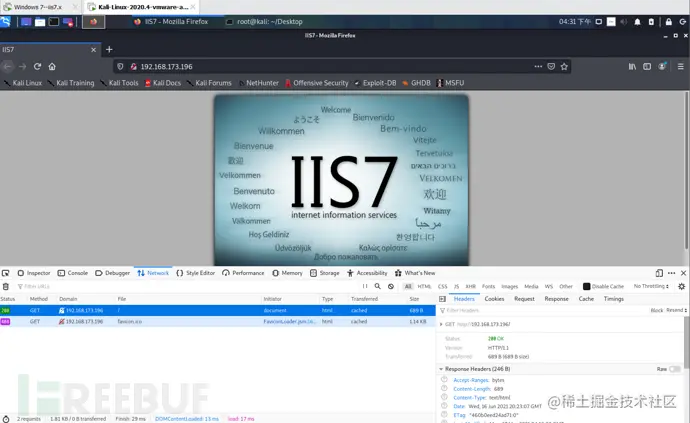Close the IIS7 browser tab
The width and height of the screenshot is (690, 423).
point(93,50)
